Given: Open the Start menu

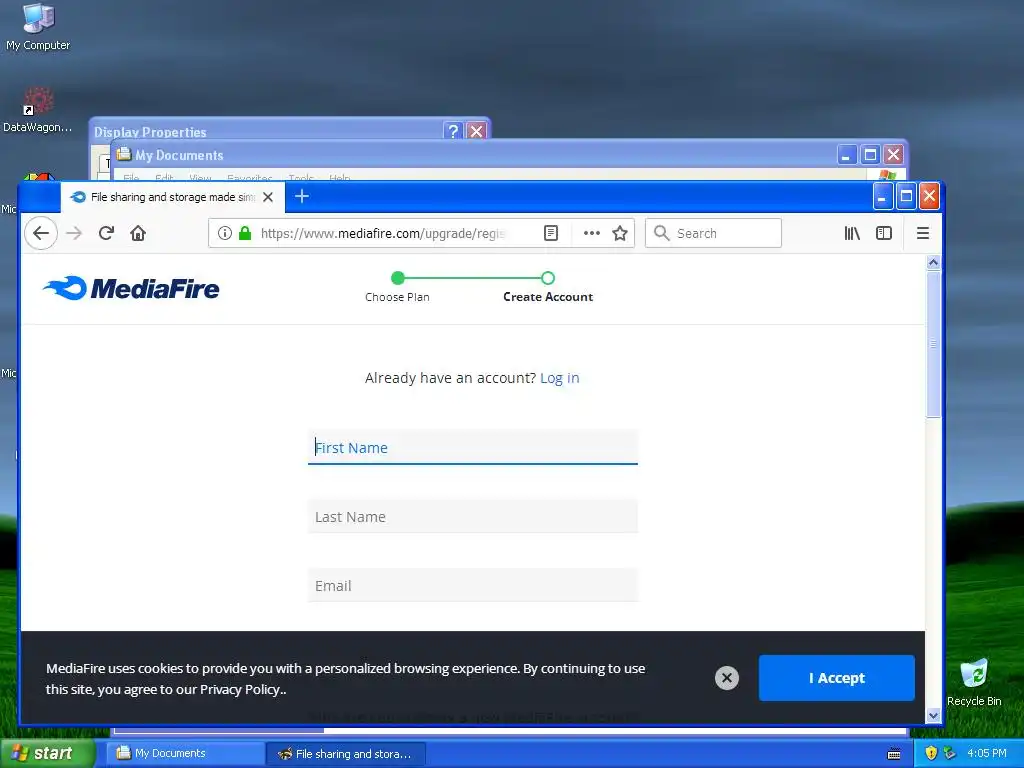Looking at the screenshot, I should point(48,754).
